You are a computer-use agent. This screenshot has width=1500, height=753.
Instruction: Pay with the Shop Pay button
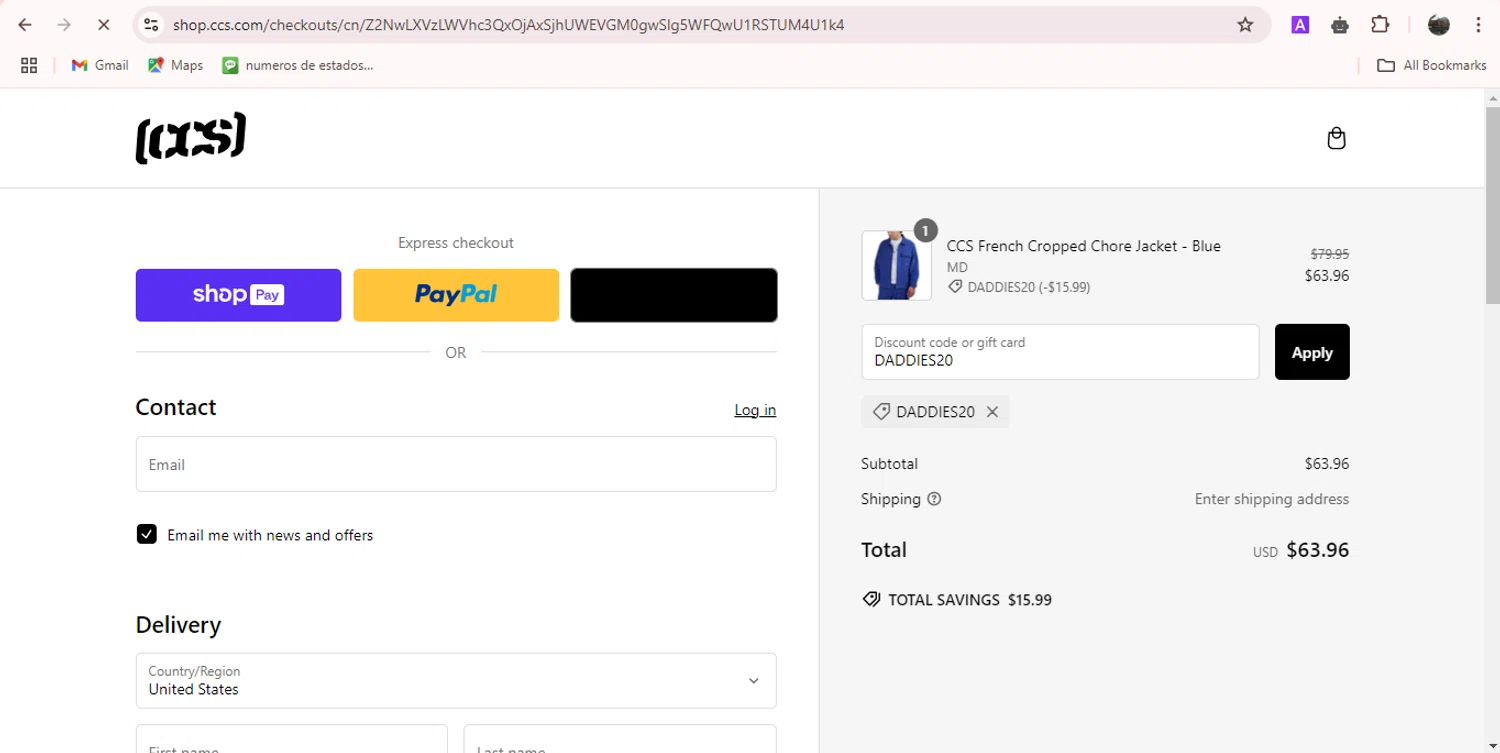click(238, 295)
